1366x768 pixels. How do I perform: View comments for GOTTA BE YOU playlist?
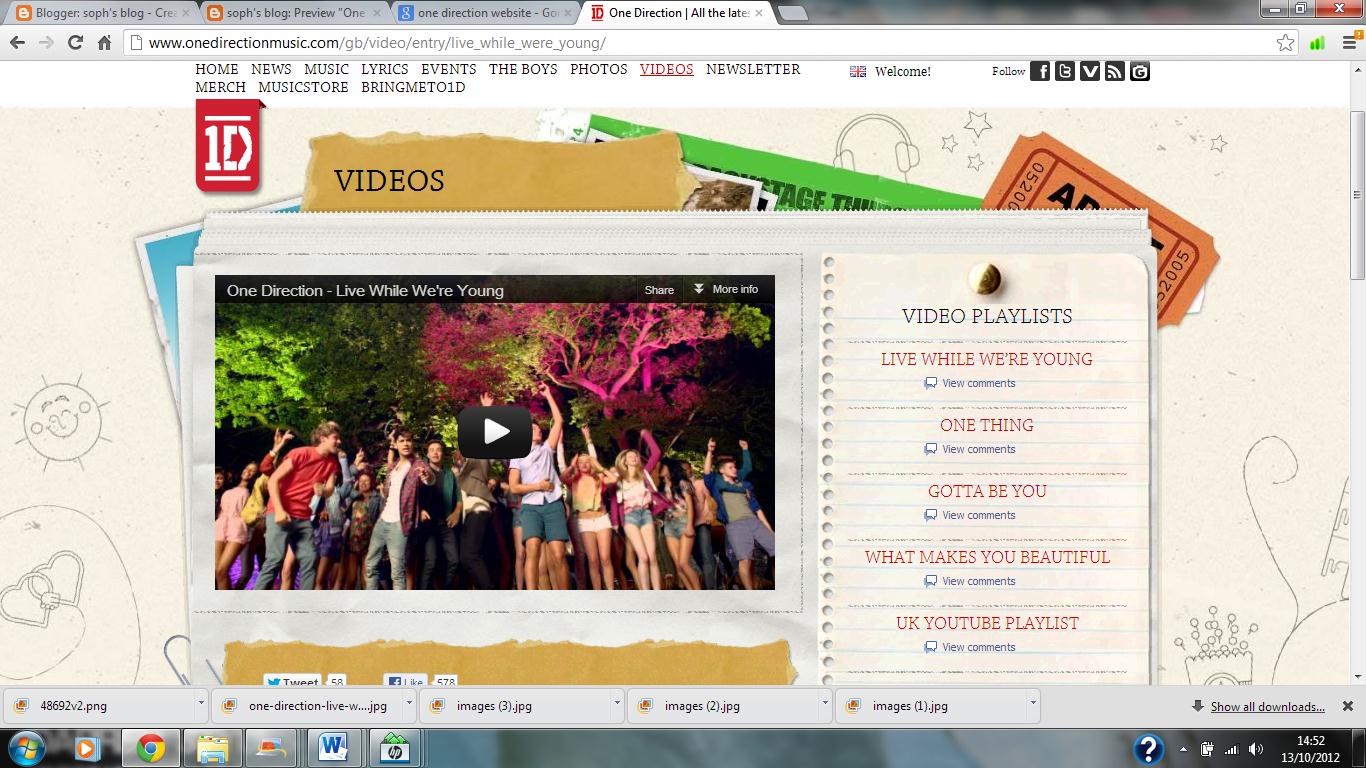(970, 515)
